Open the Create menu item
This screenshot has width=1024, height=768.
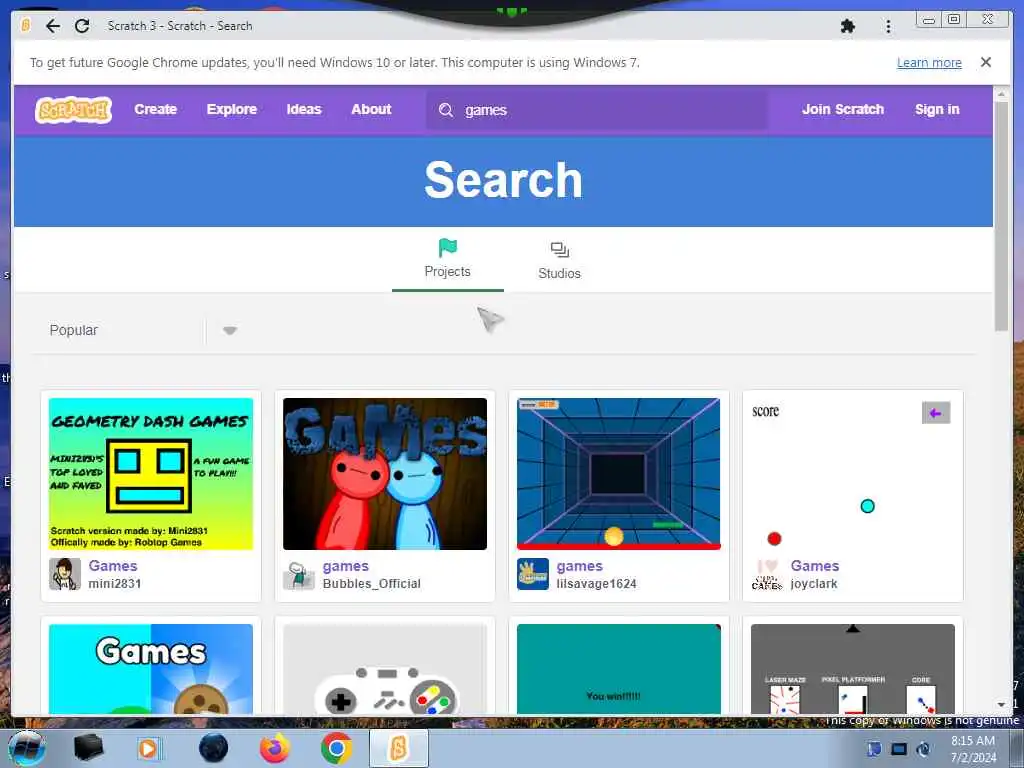click(x=155, y=109)
